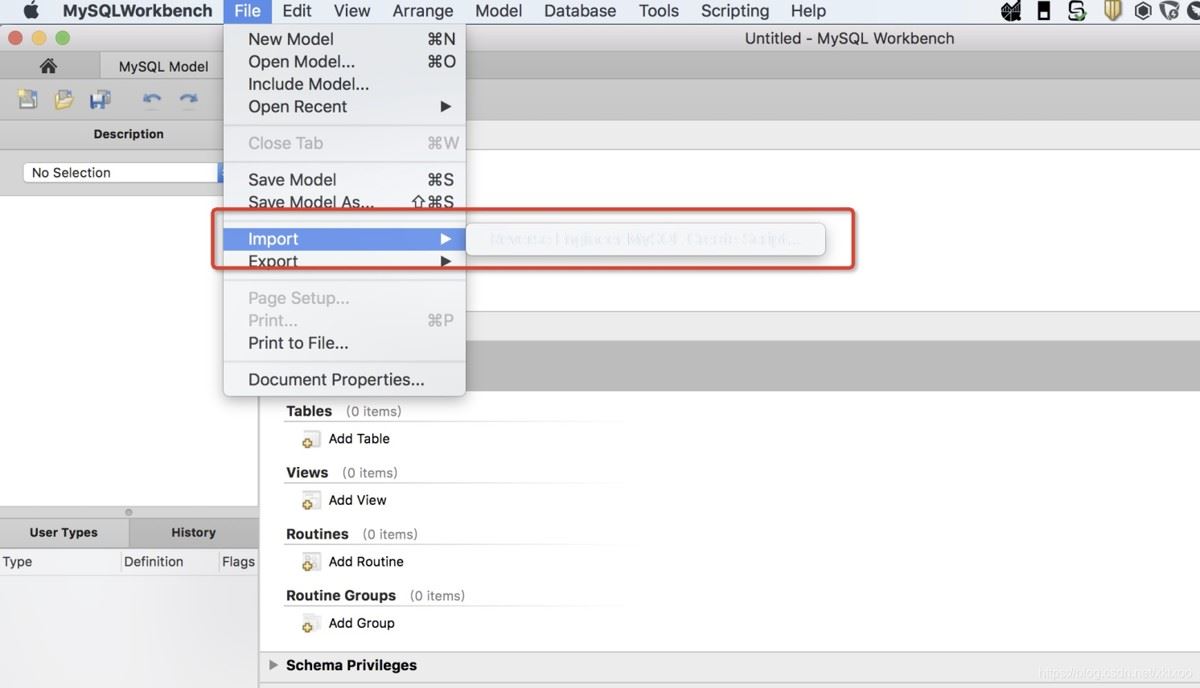
Task: Click the S with green check status icon
Action: click(x=1077, y=11)
